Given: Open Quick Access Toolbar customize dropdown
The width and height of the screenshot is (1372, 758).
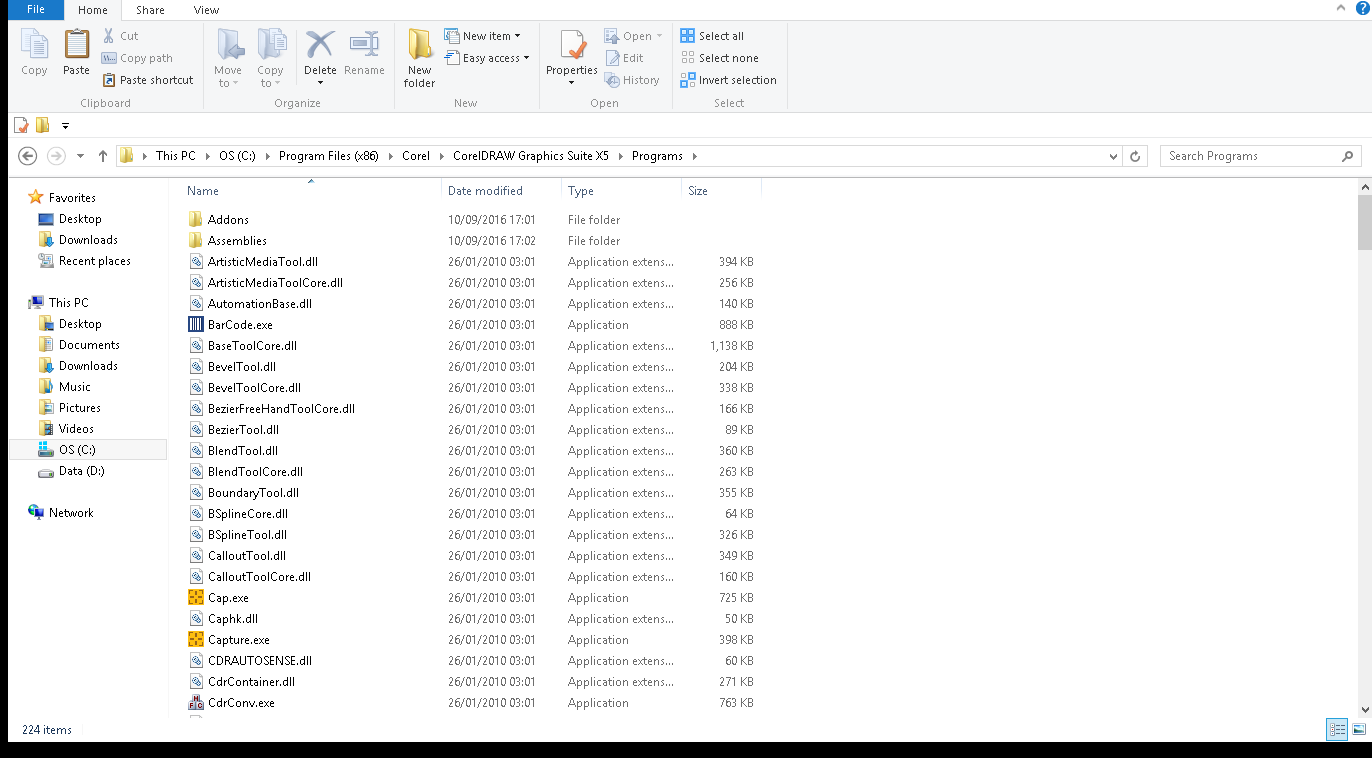Looking at the screenshot, I should coord(65,126).
